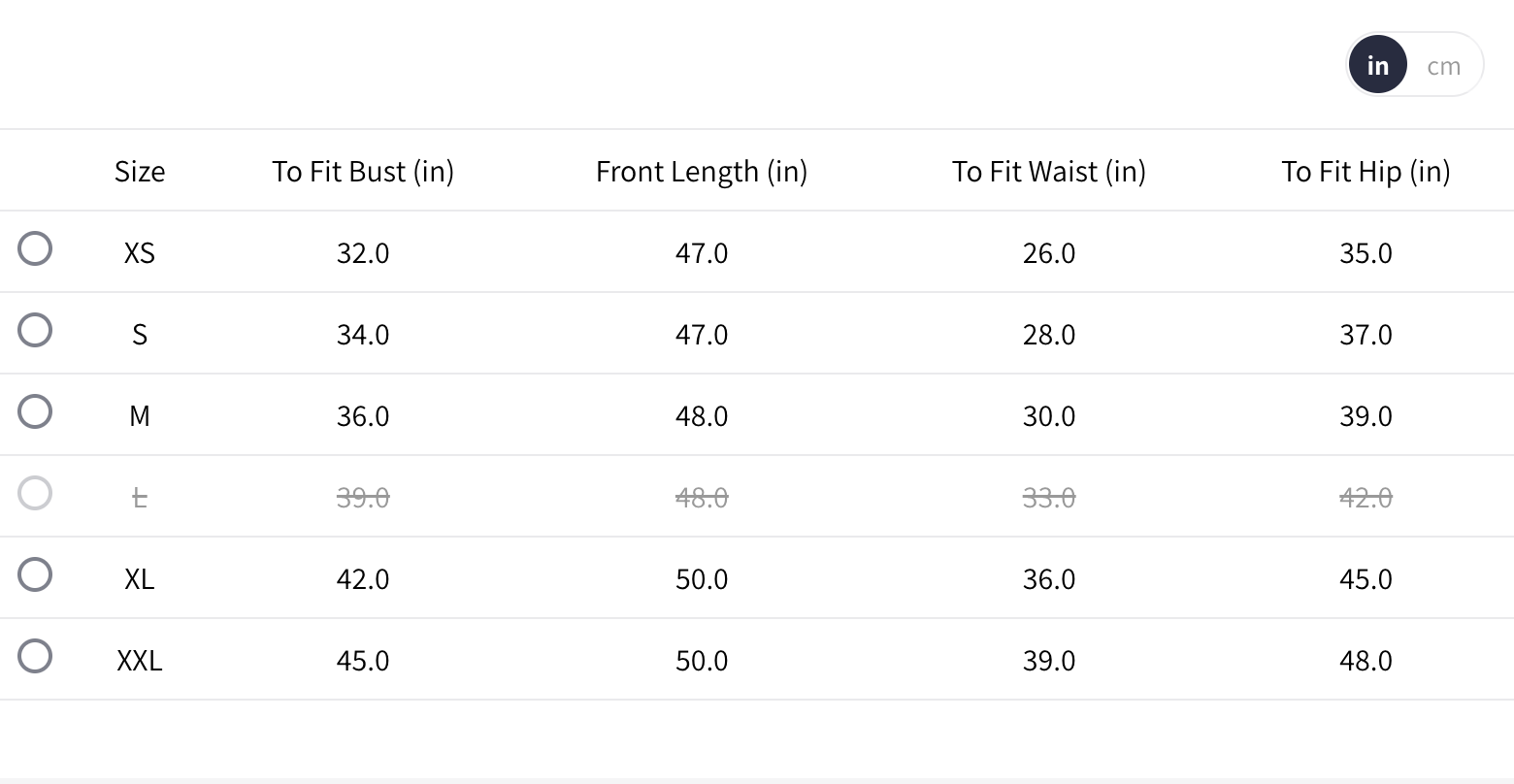Click the Size column header
Image resolution: width=1514 pixels, height=784 pixels.
140,172
